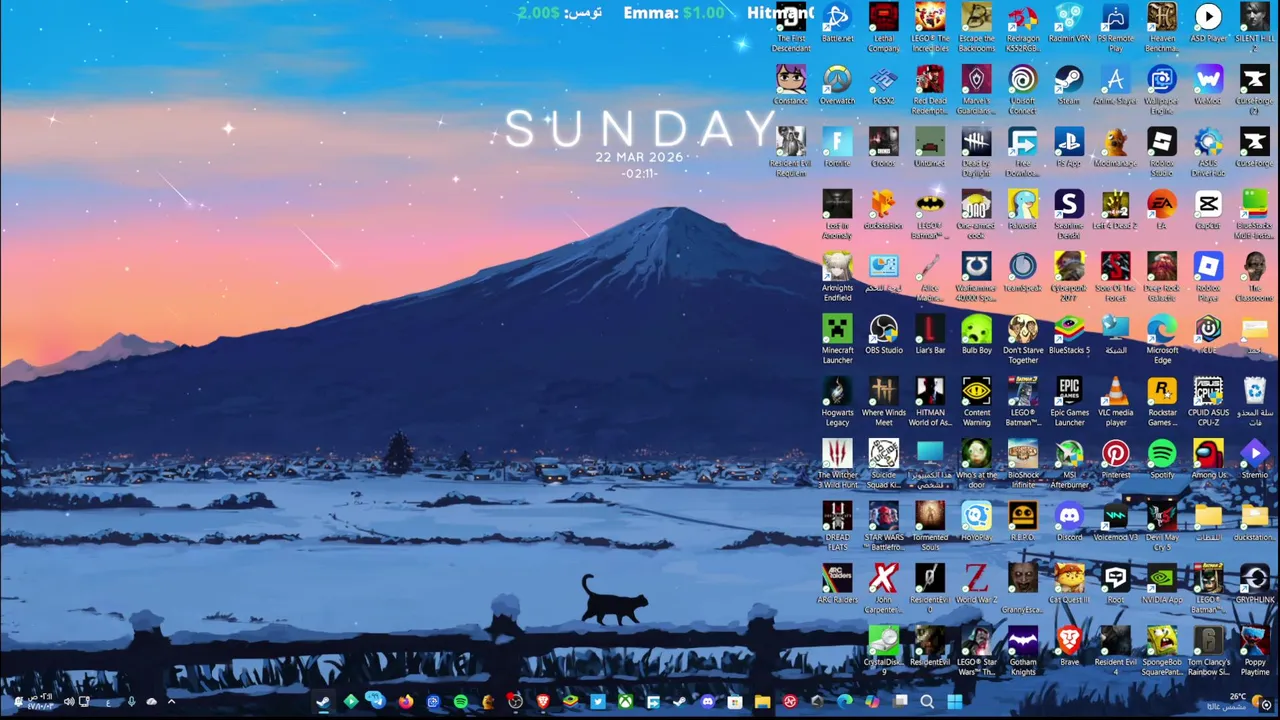
Task: Launch Poppy Playtime from the desktop
Action: click(x=1254, y=650)
